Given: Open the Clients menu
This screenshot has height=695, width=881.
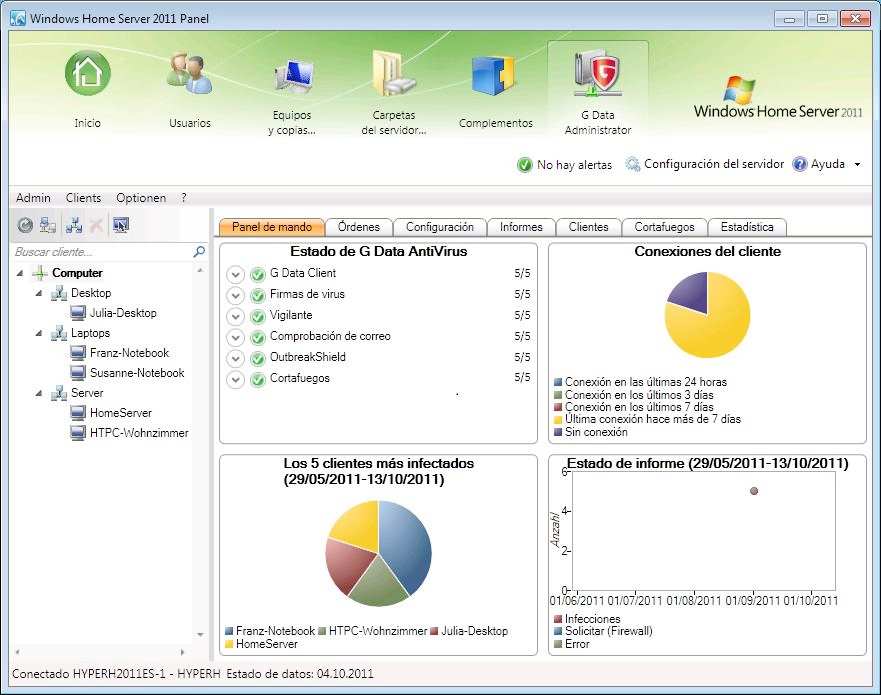Looking at the screenshot, I should (x=83, y=198).
